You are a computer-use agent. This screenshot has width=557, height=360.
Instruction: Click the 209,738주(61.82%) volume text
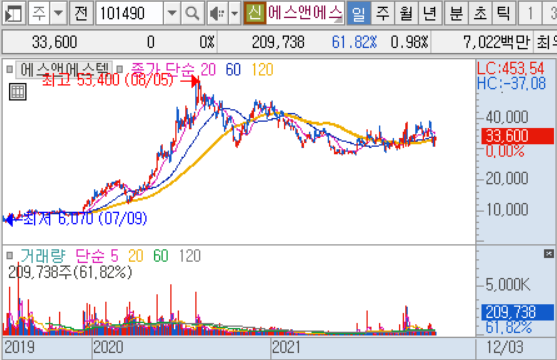(x=70, y=272)
